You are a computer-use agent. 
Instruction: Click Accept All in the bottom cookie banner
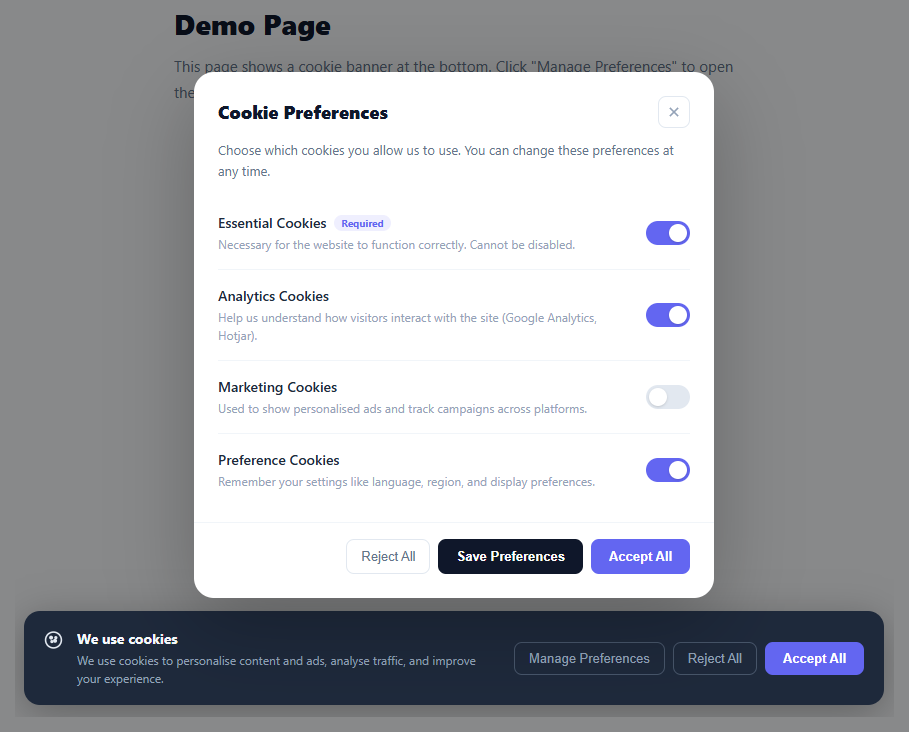point(814,658)
